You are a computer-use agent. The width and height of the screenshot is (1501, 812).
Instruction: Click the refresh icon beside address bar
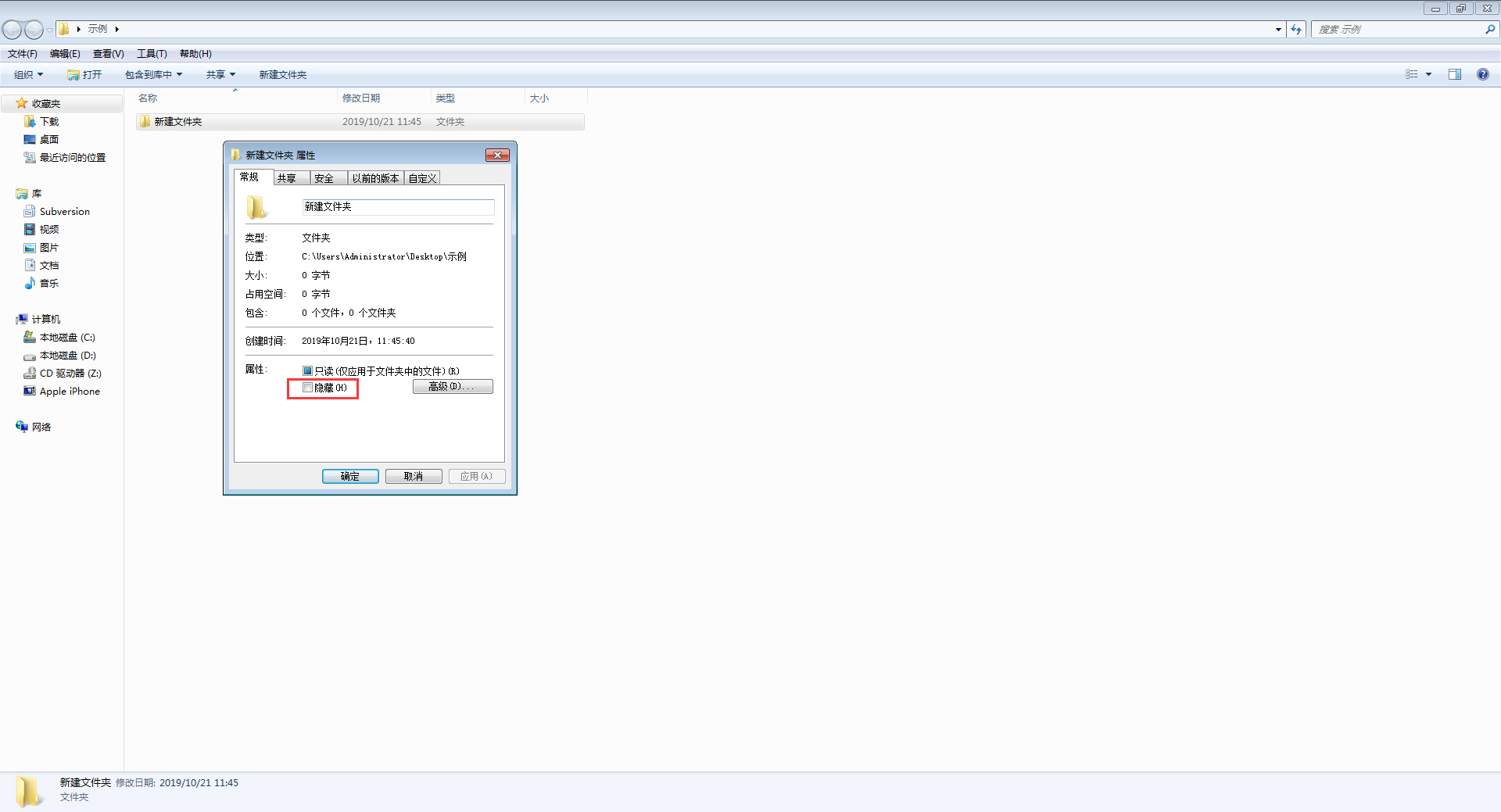(x=1296, y=30)
